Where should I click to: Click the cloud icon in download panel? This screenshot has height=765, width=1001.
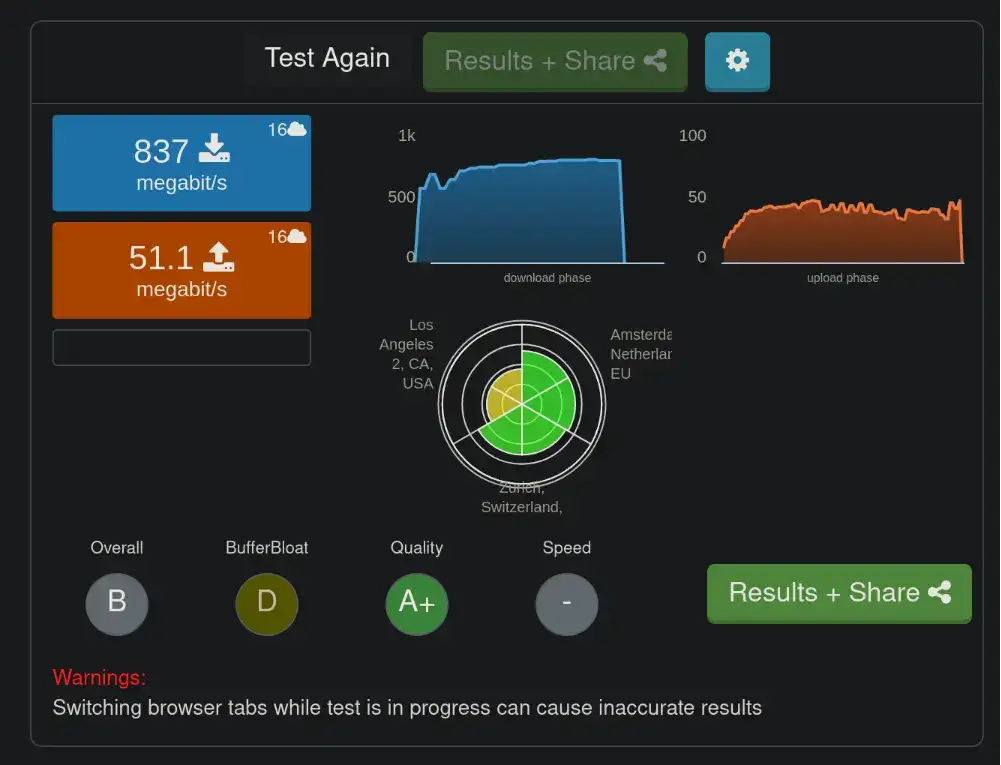pyautogui.click(x=297, y=129)
